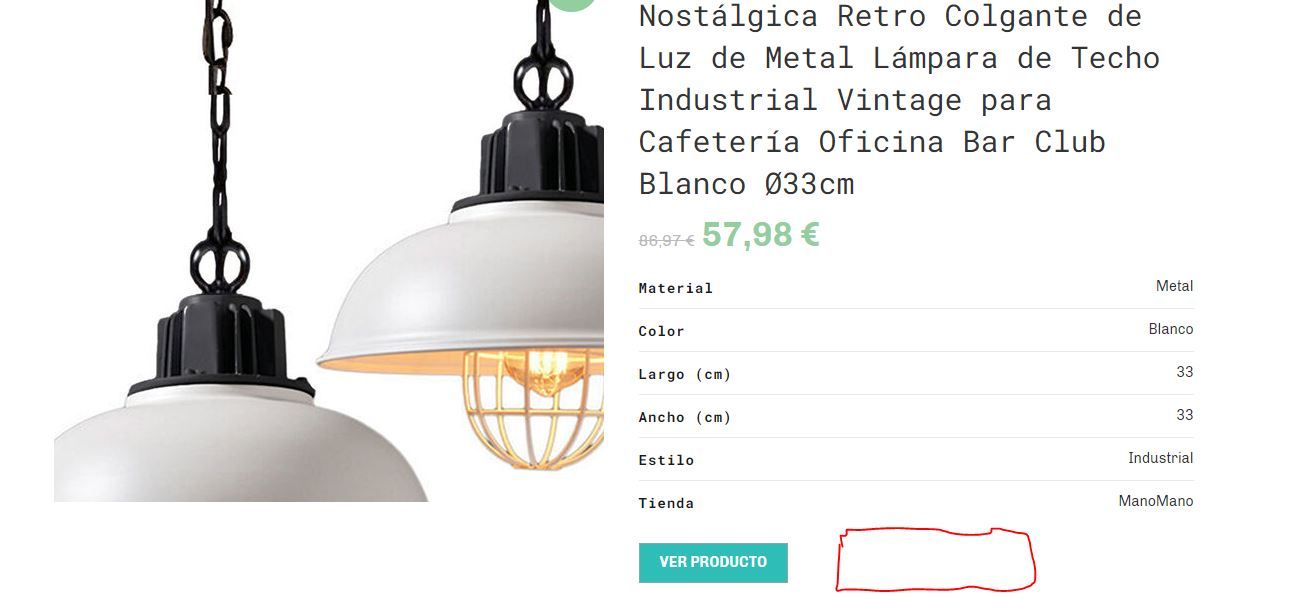
Task: Click the 33 value in the Ancho row
Action: pos(1185,415)
